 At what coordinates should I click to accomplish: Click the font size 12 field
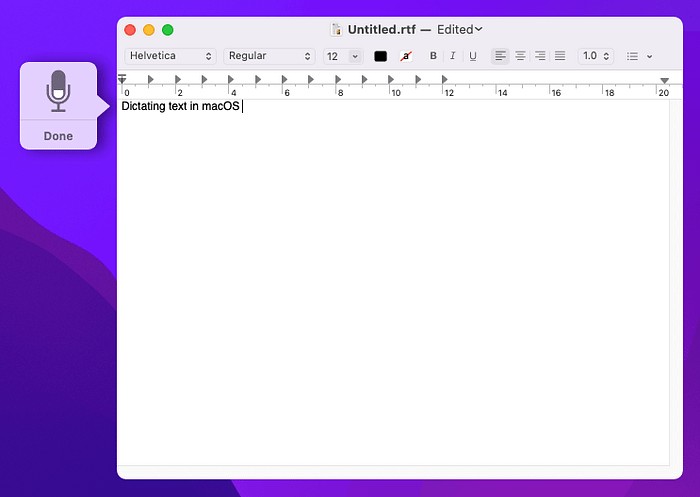click(336, 56)
